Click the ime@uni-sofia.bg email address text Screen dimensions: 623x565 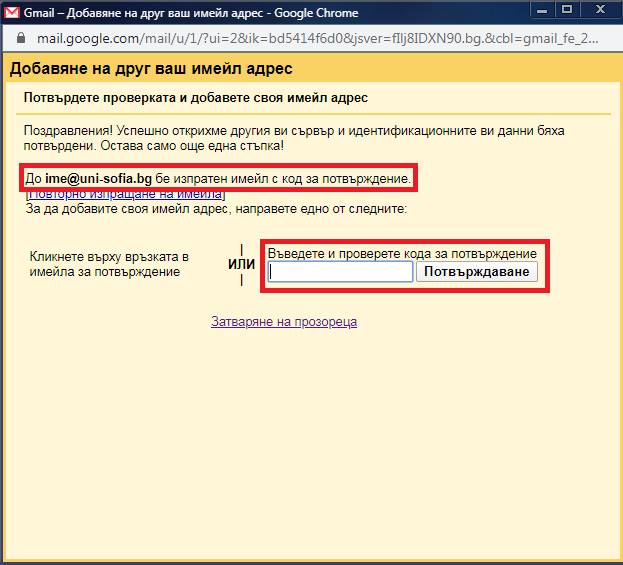coord(98,179)
